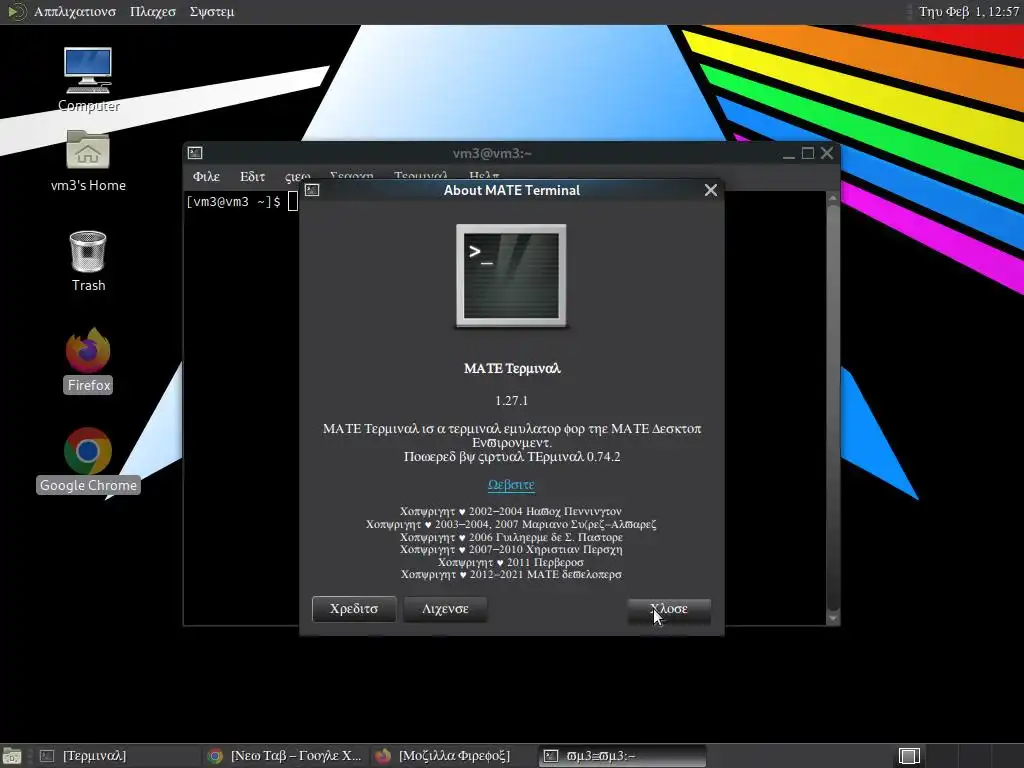This screenshot has width=1024, height=768.
Task: Click the About dialog title bar icon
Action: pos(312,190)
